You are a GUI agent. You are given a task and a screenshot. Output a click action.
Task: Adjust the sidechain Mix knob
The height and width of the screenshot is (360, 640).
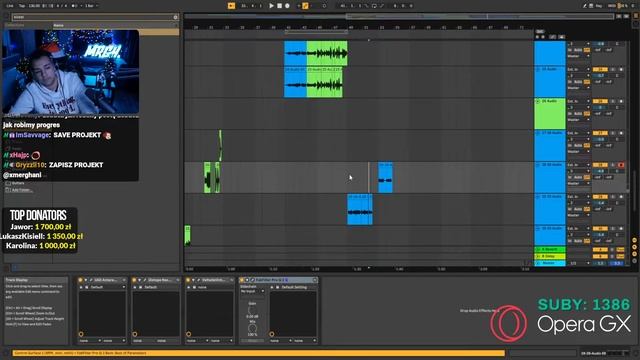[252, 328]
